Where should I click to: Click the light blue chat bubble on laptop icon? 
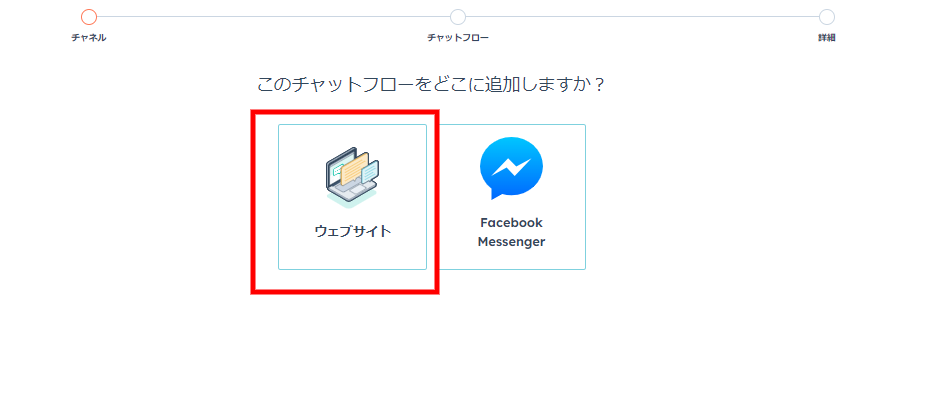370,172
